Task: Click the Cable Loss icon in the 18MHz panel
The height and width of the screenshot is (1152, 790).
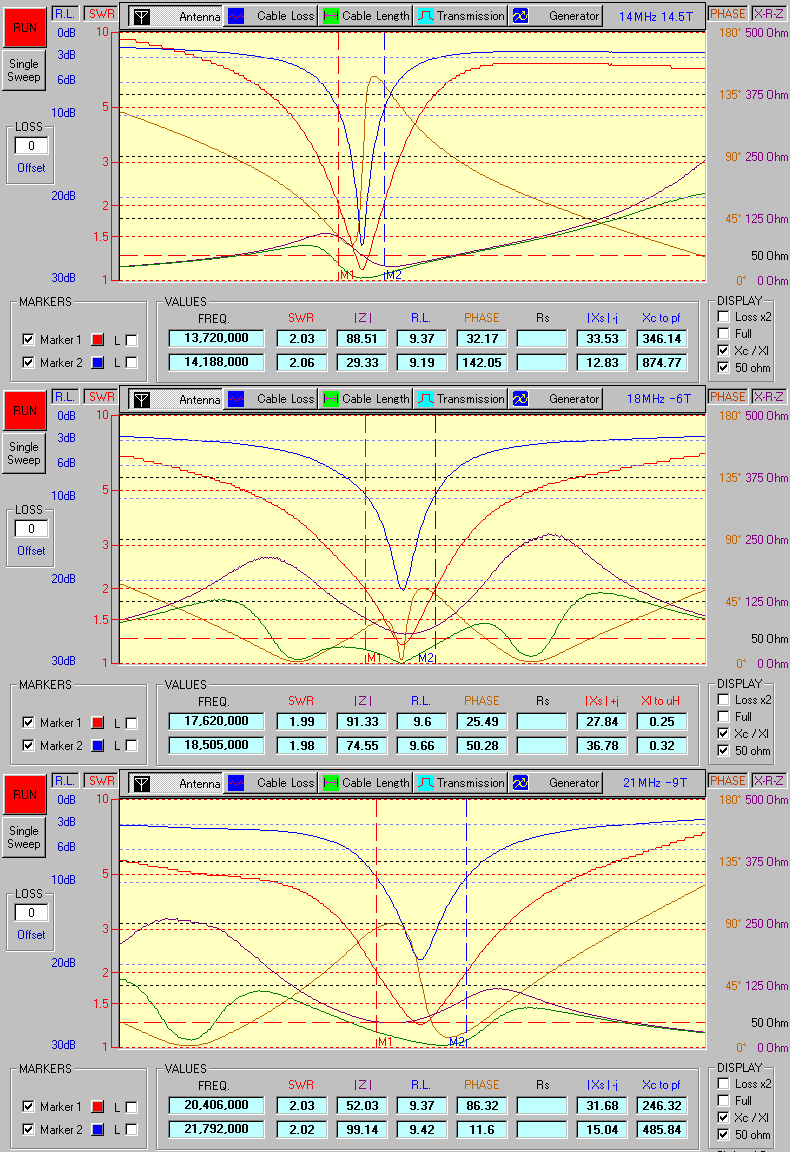Action: [x=238, y=399]
